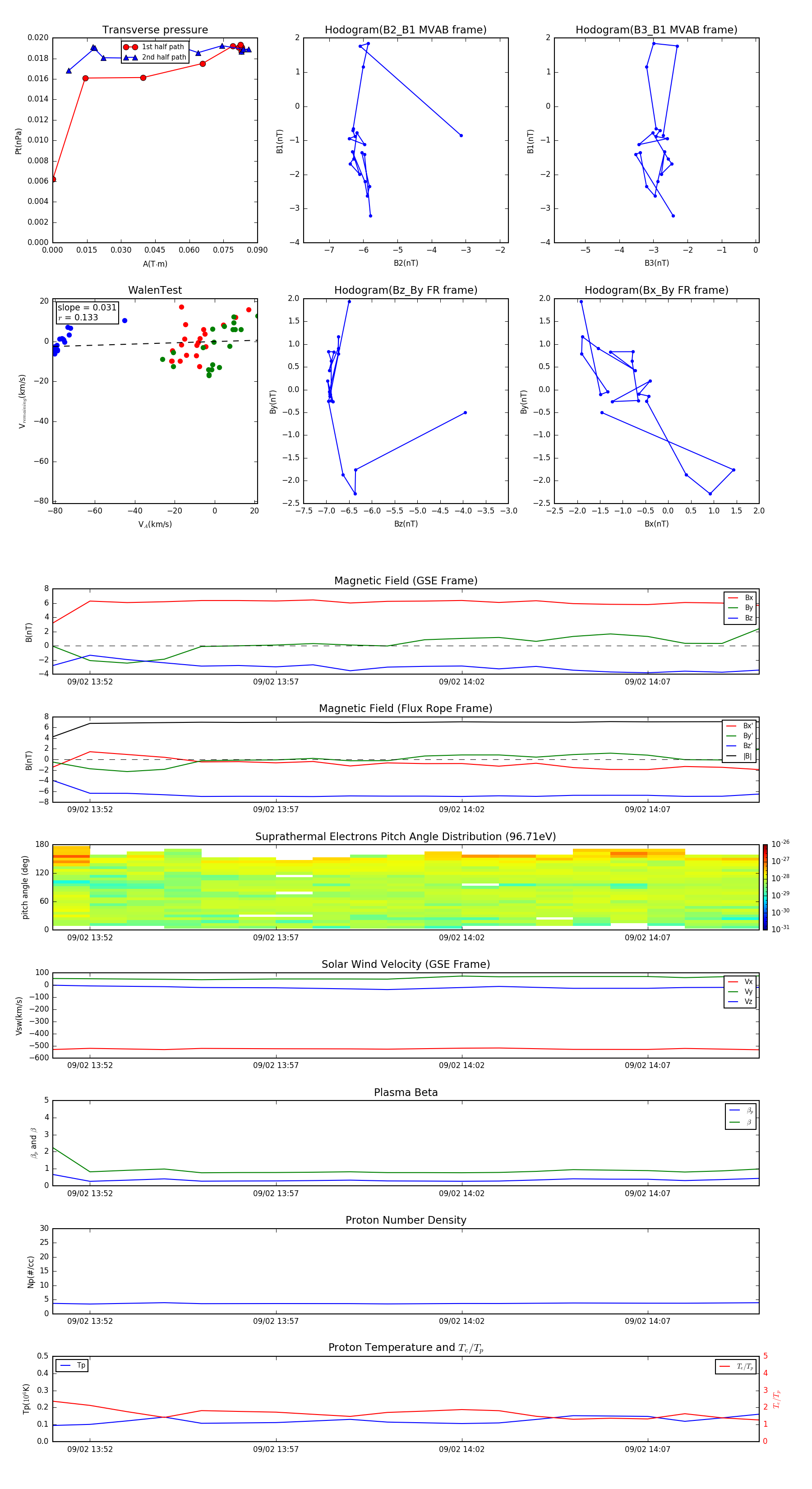Click the 'Hodogram(B2_B1 MVAB frame)' title
Screen dimensions: 812x1489
(x=406, y=30)
